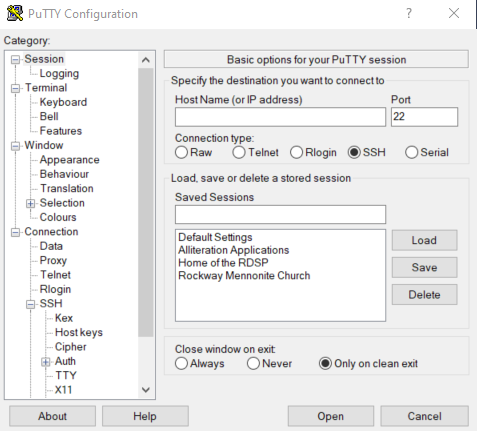Click the Host Name input field
Viewport: 477px width, 431px height.
[280, 117]
